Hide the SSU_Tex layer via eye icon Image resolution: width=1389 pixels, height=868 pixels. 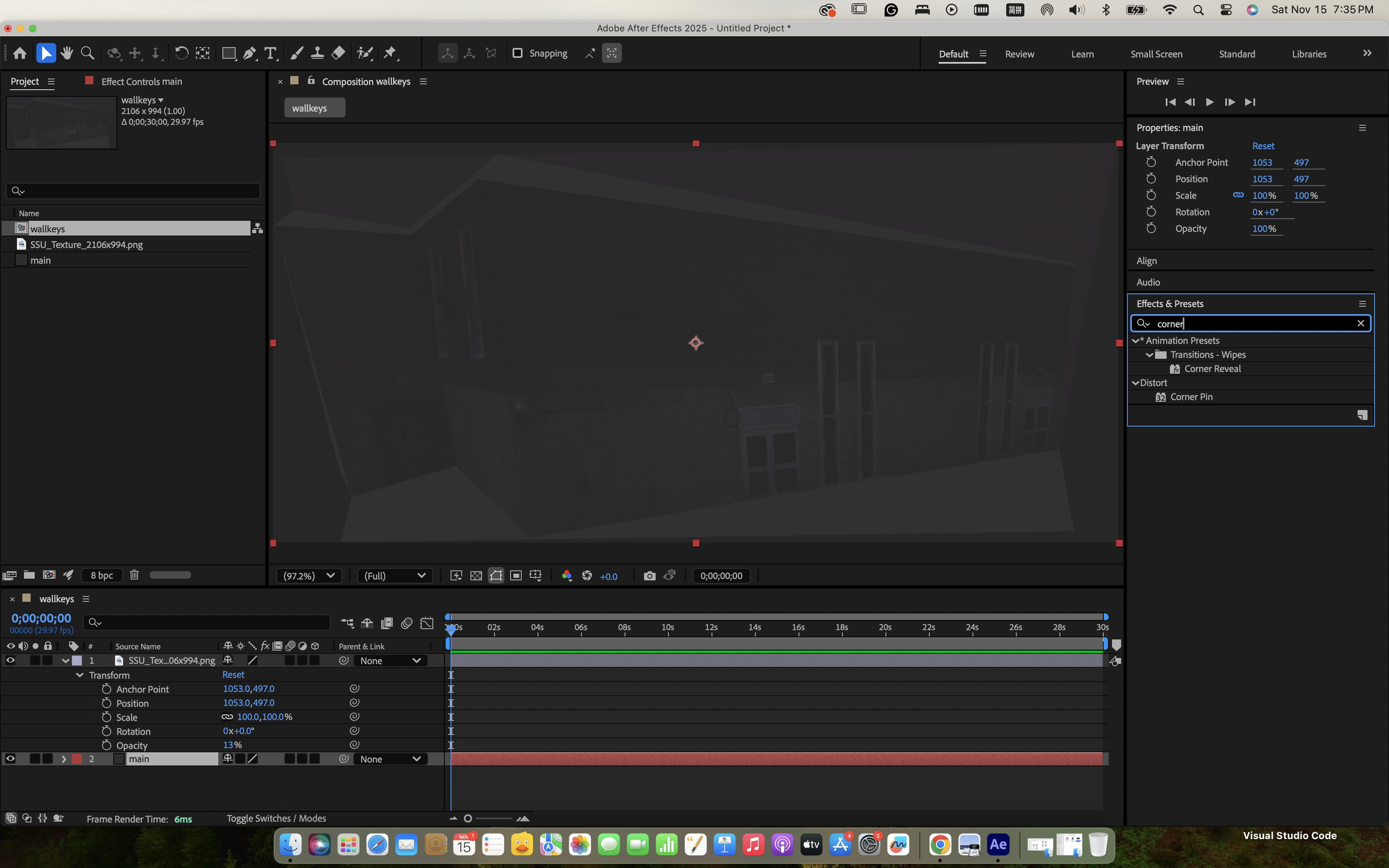click(10, 661)
